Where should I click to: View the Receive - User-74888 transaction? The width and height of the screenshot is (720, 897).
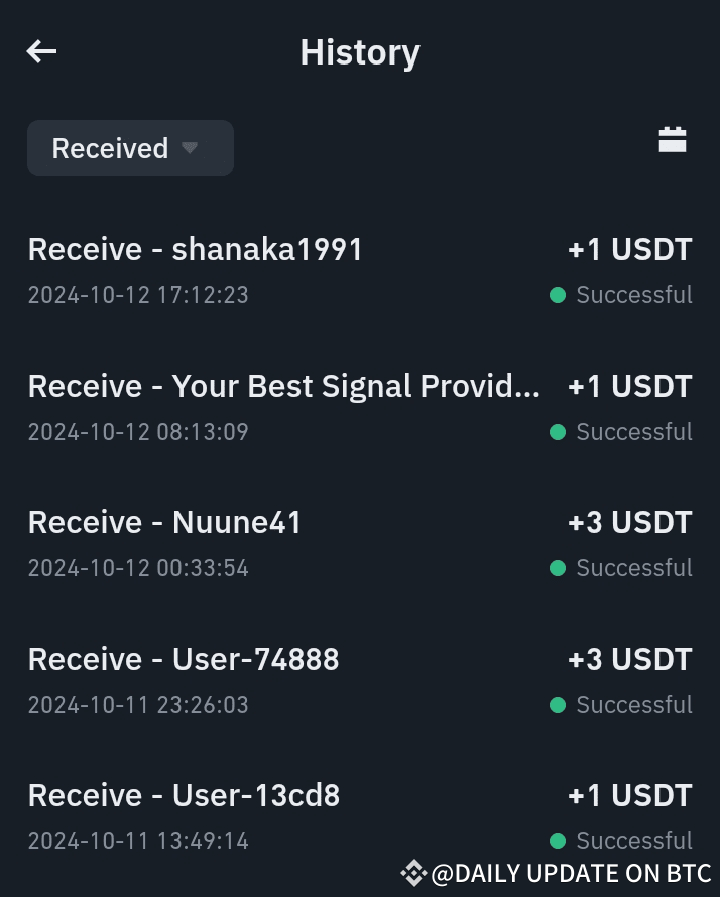184,659
